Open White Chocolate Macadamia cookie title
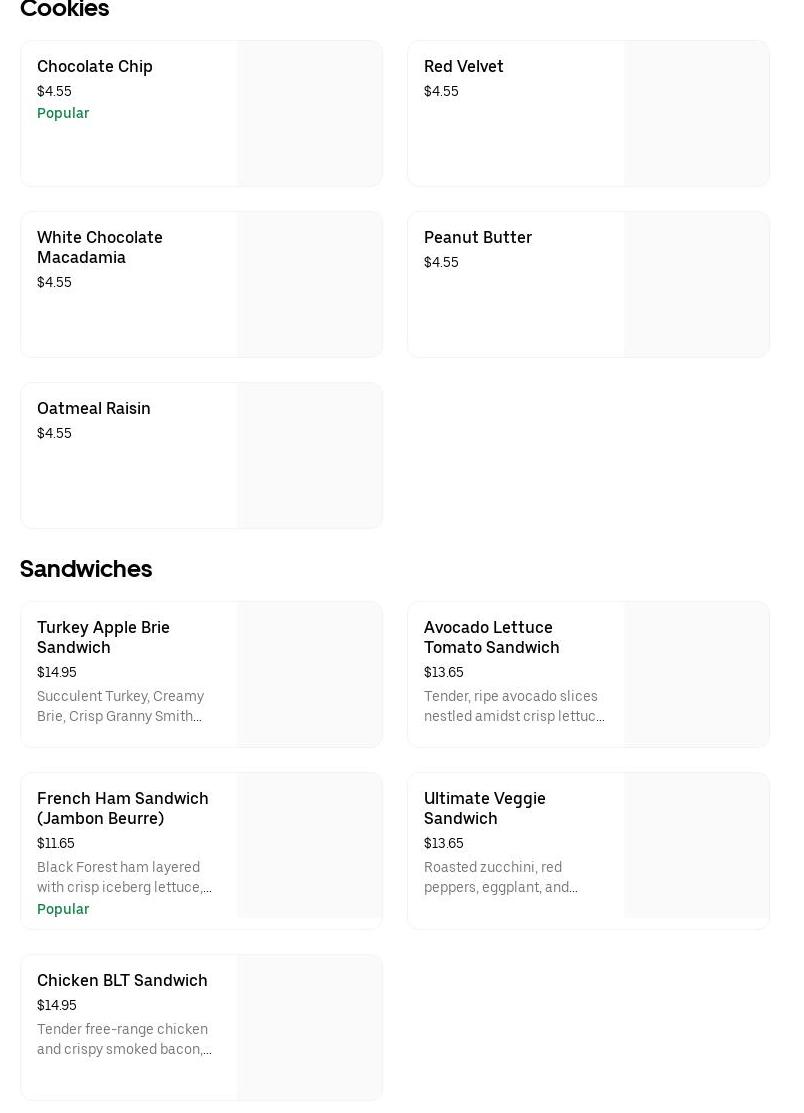Viewport: 804px width, 1113px height. coord(100,247)
